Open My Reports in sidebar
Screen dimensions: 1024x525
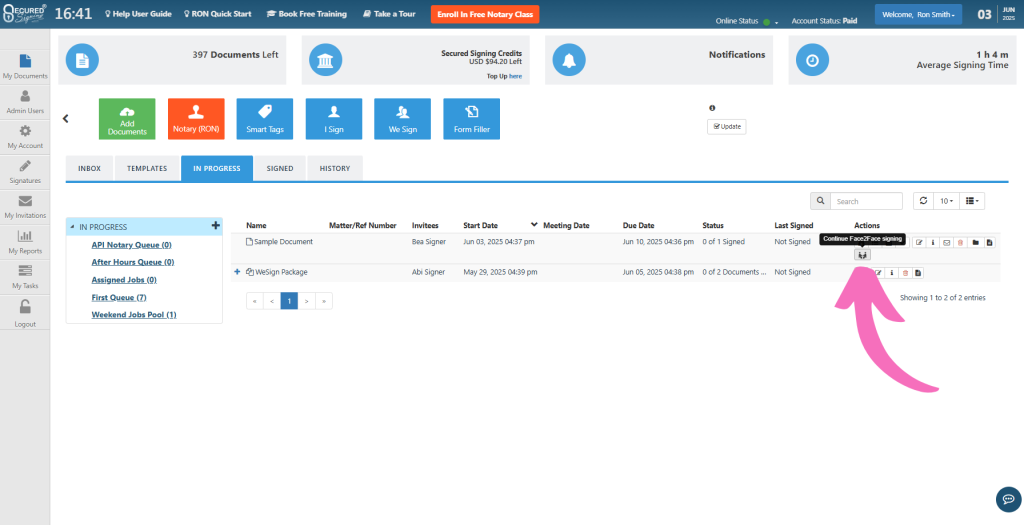click(25, 242)
